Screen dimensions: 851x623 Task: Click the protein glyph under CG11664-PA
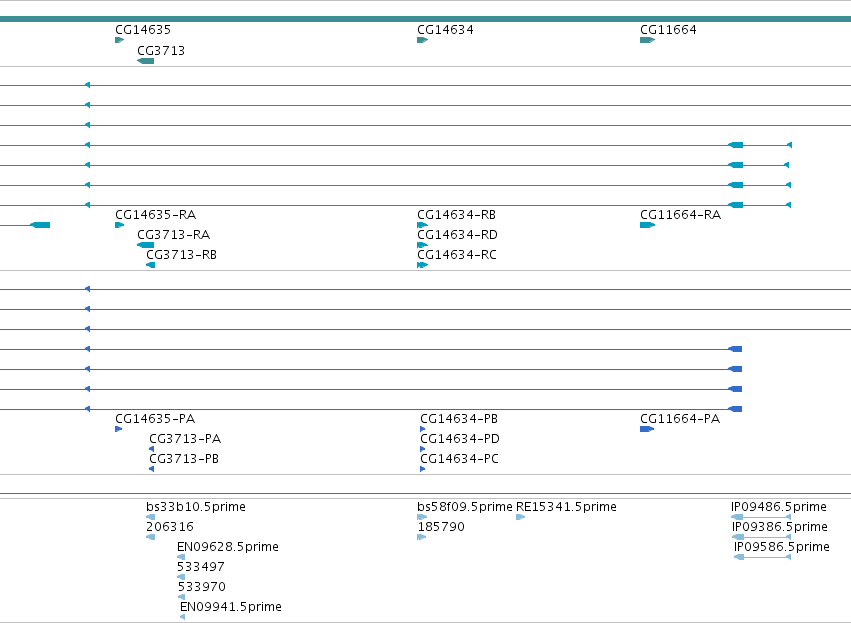[647, 429]
